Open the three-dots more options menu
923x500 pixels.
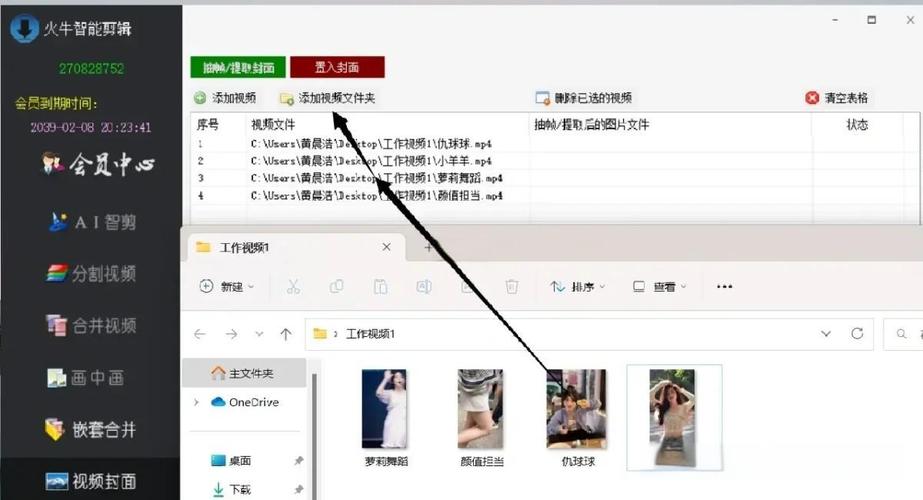click(x=725, y=287)
